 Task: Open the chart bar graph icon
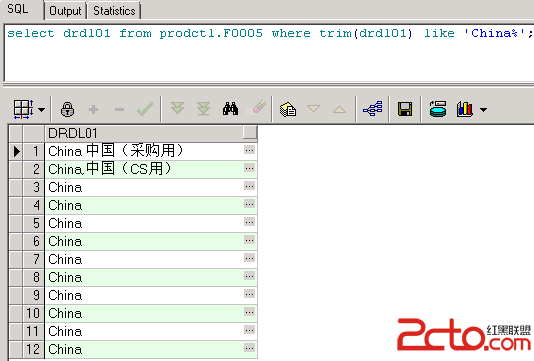465,109
